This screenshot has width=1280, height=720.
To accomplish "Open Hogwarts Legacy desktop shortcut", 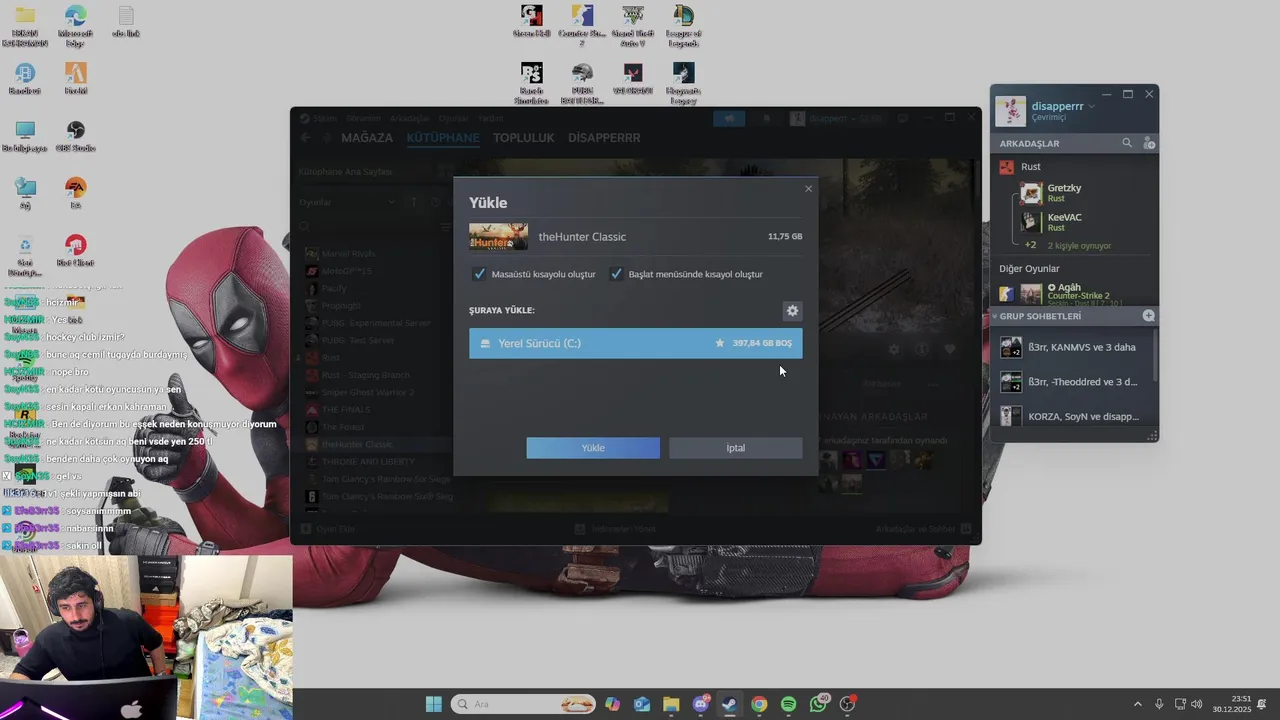I will click(683, 84).
